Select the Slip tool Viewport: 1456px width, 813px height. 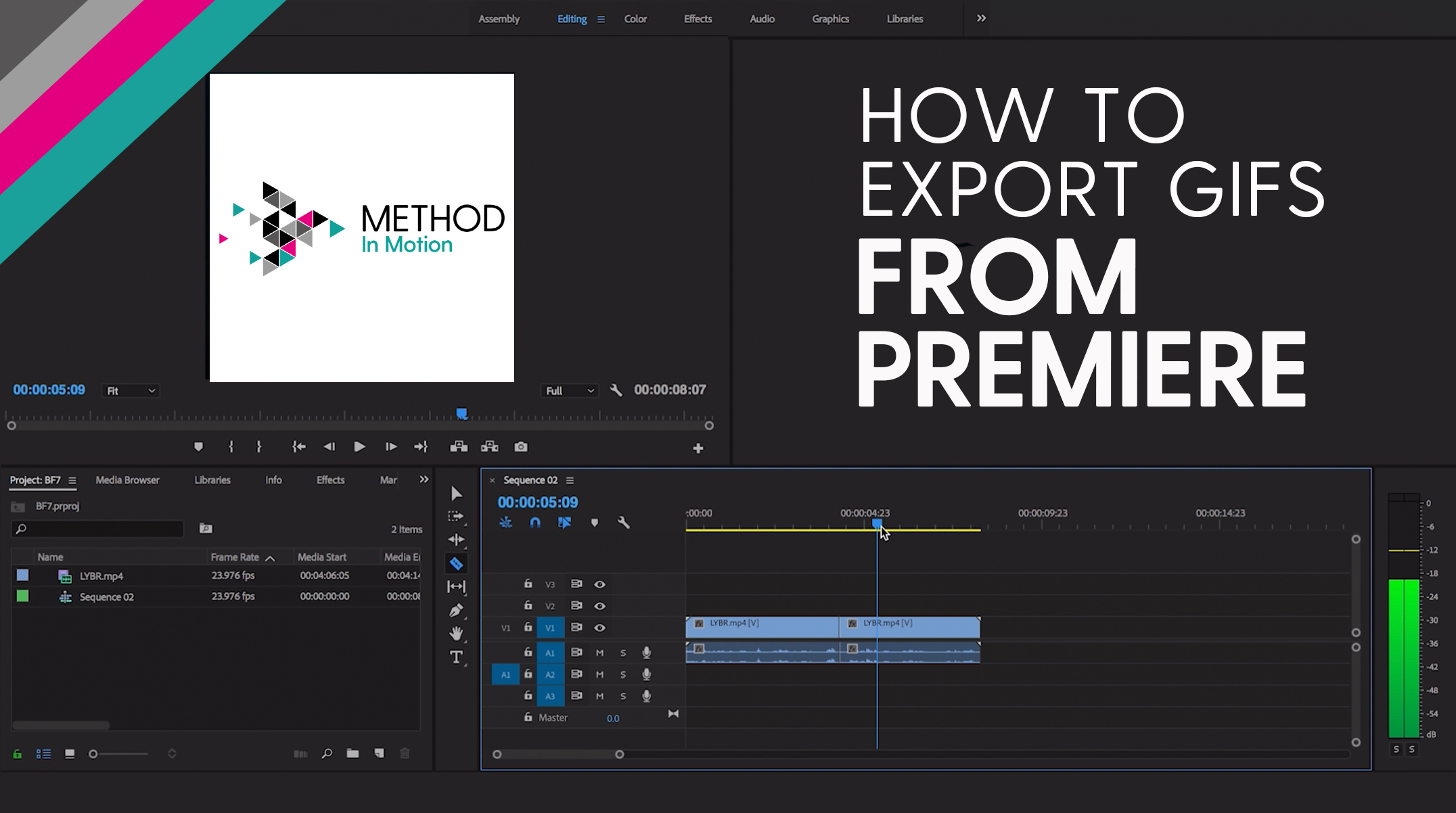click(457, 587)
